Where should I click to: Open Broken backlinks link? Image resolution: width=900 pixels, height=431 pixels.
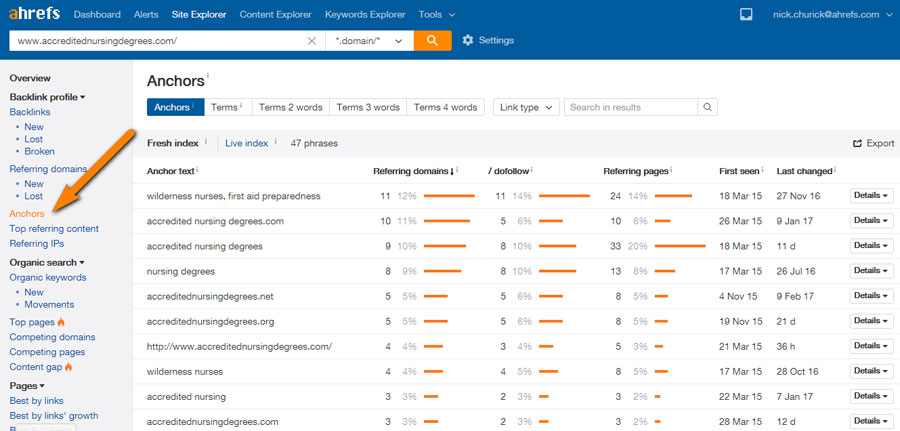click(40, 152)
